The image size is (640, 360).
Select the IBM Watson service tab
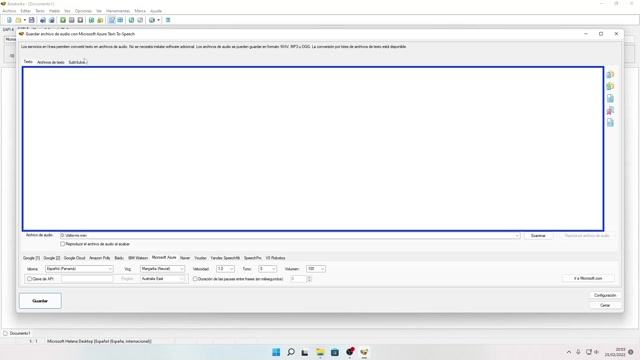coord(138,258)
